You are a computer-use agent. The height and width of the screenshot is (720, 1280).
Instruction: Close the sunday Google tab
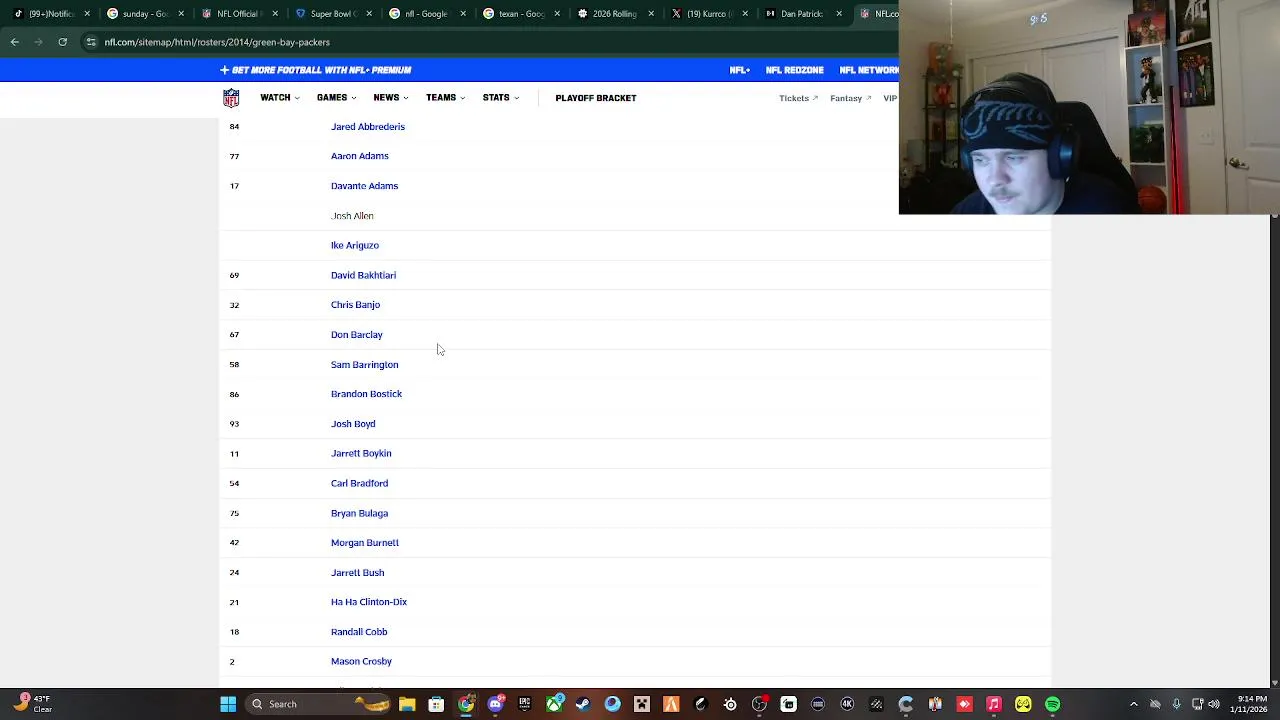[181, 14]
